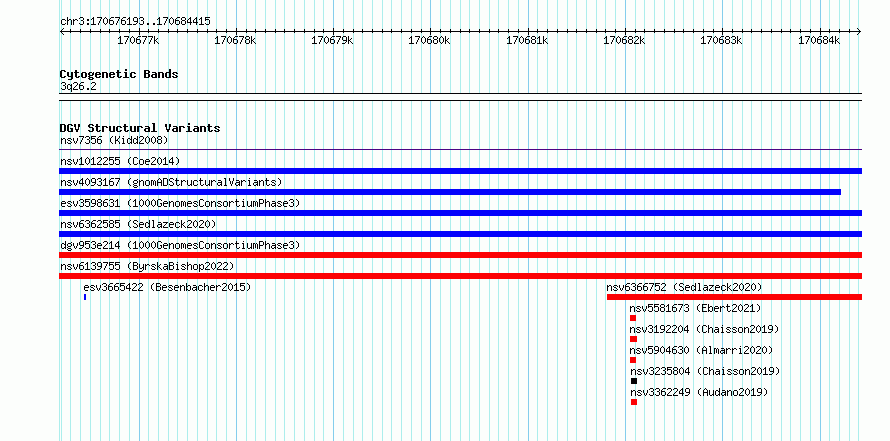Viewport: 890px width, 441px height.
Task: Select the nsv4093167 blue variant bar
Action: pyautogui.click(x=450, y=192)
